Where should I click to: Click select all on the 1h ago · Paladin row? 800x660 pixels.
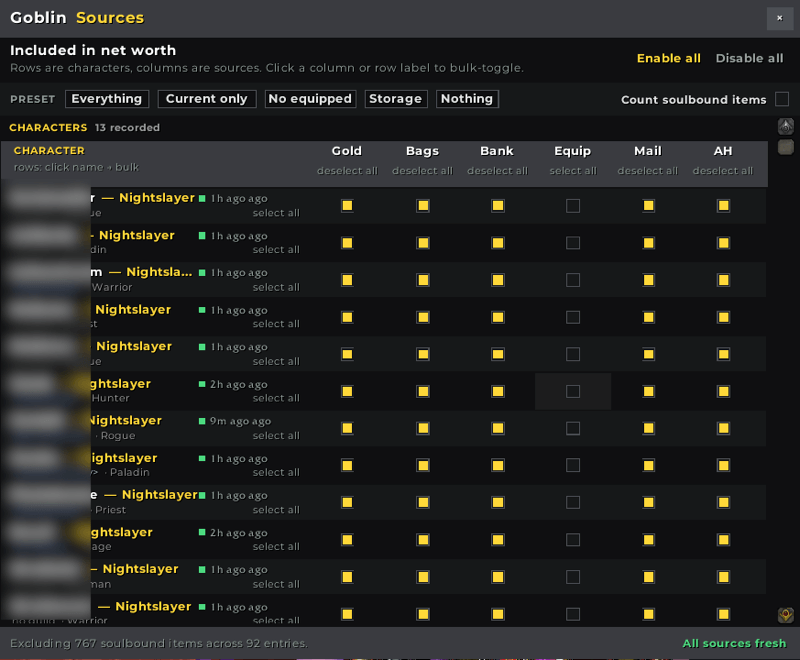tap(276, 473)
